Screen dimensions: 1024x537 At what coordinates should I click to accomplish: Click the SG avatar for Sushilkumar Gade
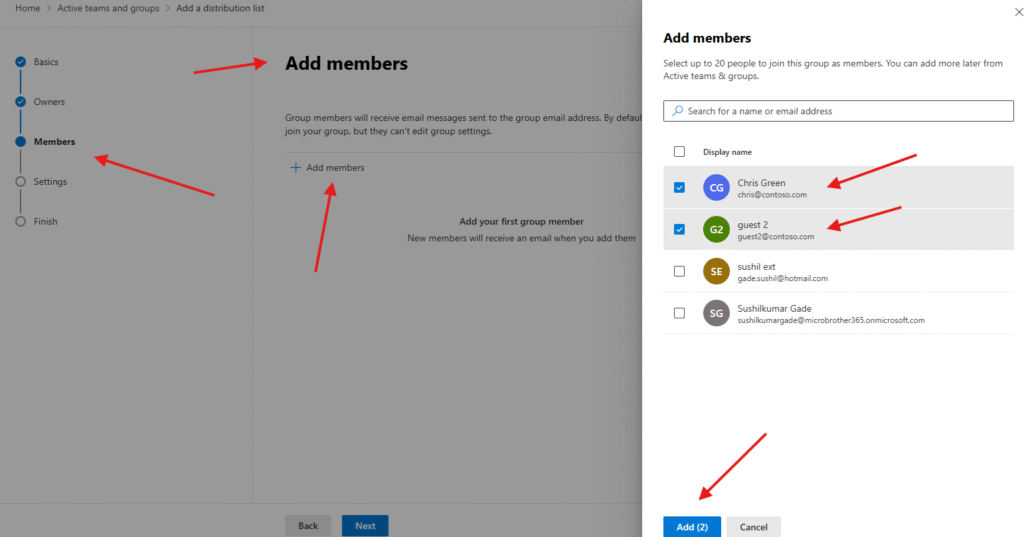click(x=715, y=313)
